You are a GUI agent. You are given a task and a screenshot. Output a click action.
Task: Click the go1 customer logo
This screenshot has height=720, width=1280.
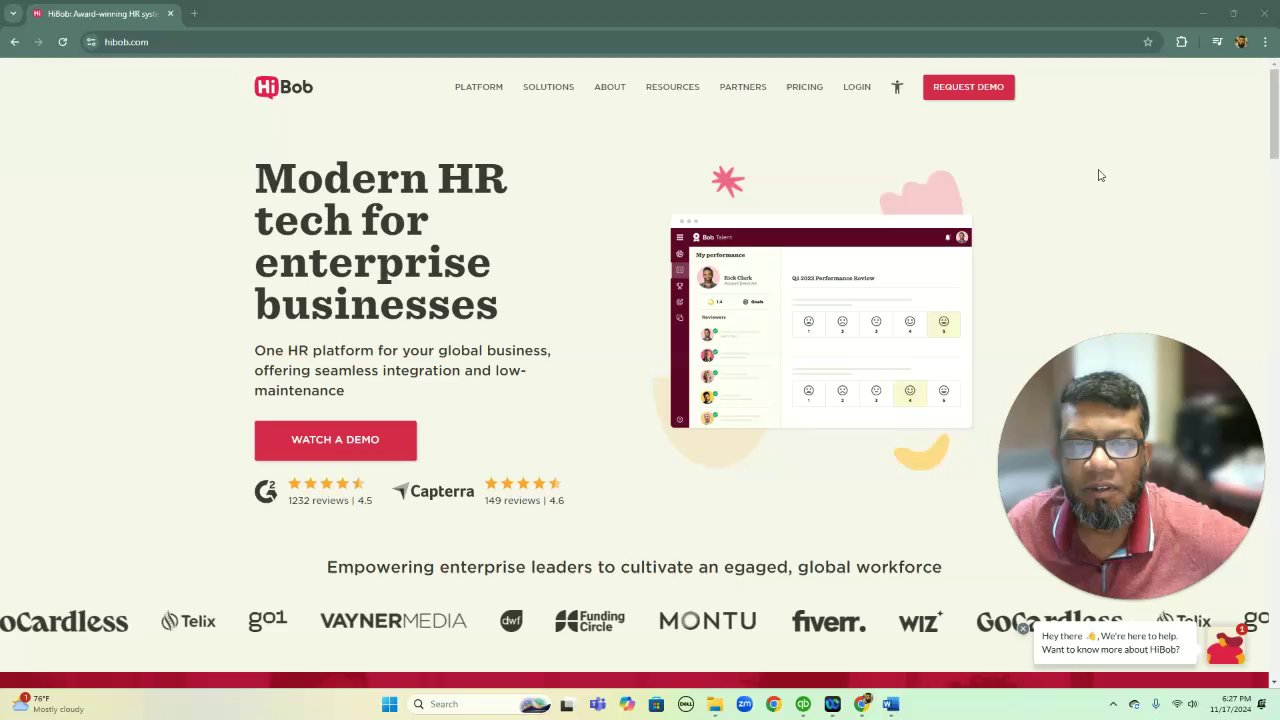pos(268,621)
